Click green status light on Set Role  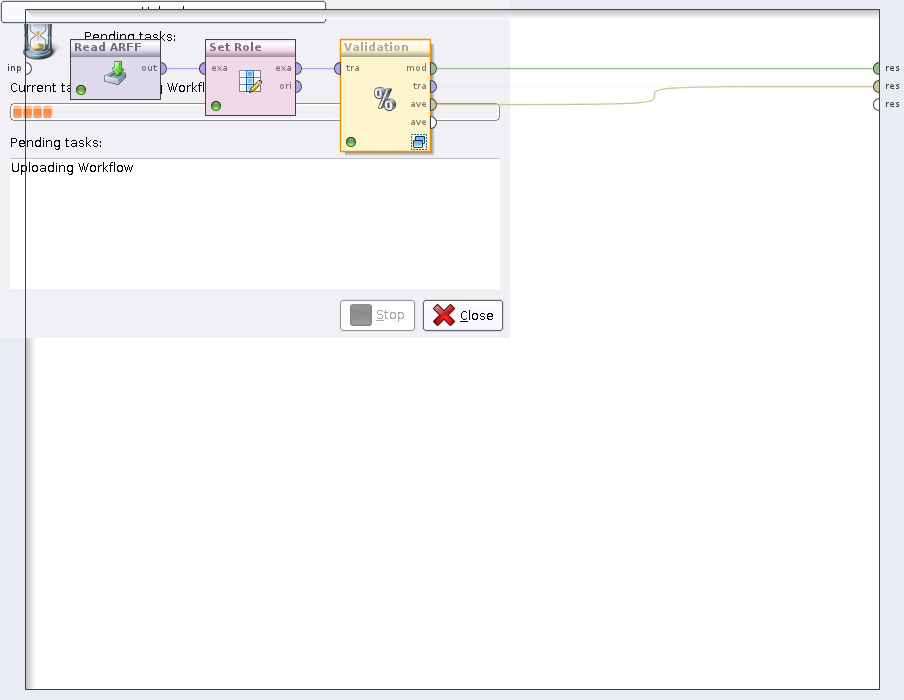pos(216,105)
